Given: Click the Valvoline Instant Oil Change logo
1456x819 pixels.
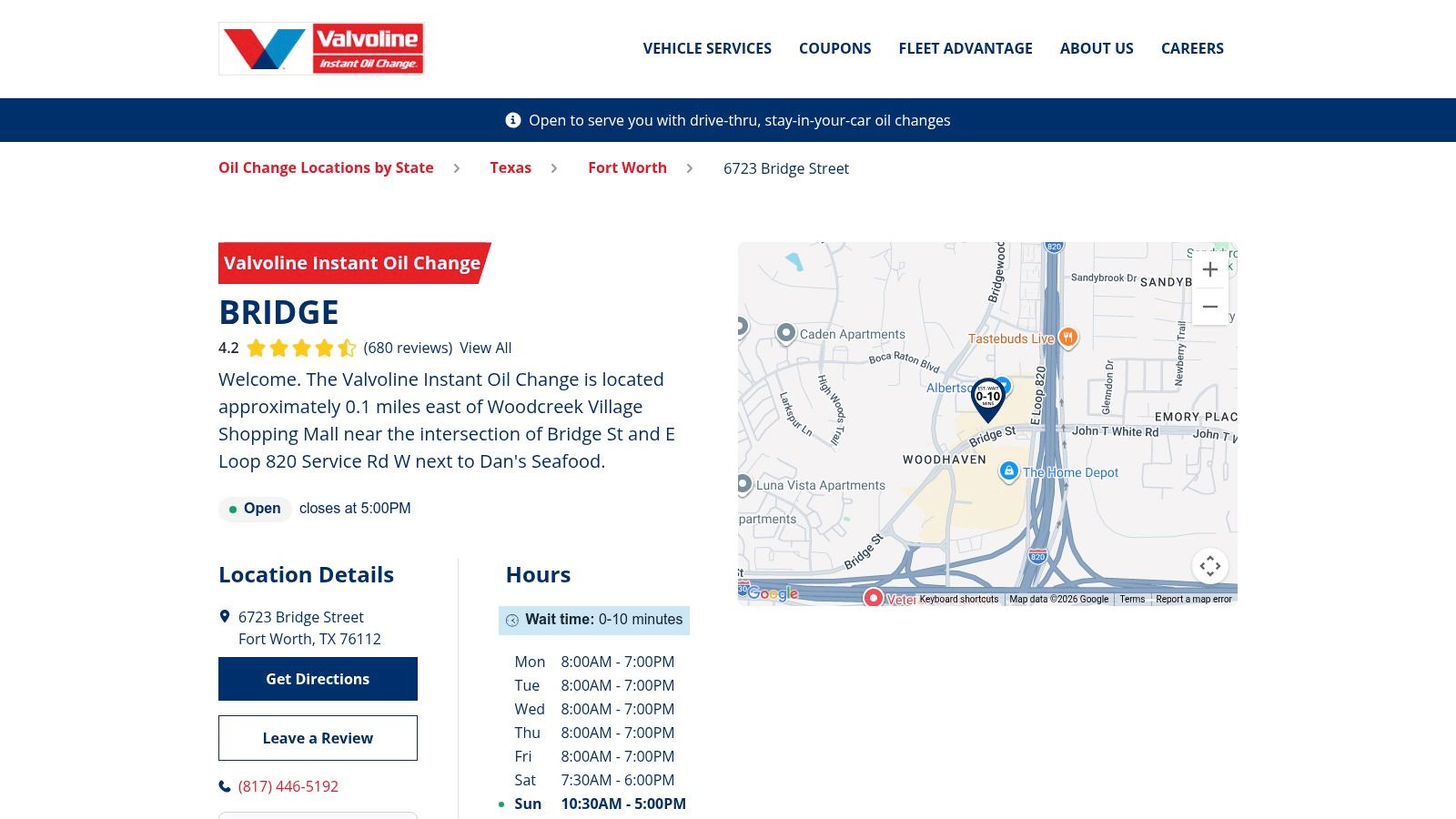Looking at the screenshot, I should 321,48.
